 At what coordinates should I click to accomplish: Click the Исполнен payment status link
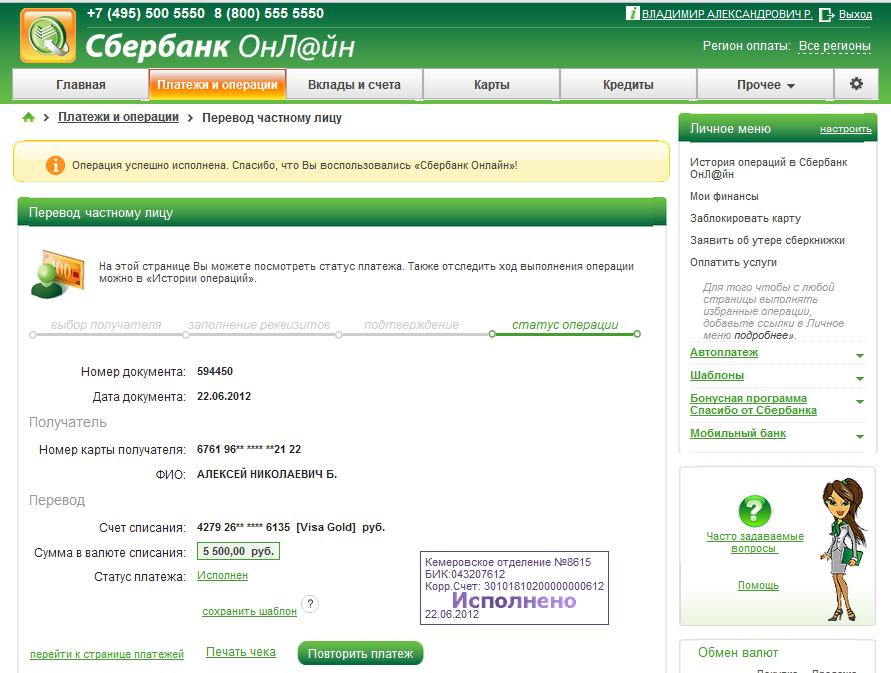[x=222, y=575]
